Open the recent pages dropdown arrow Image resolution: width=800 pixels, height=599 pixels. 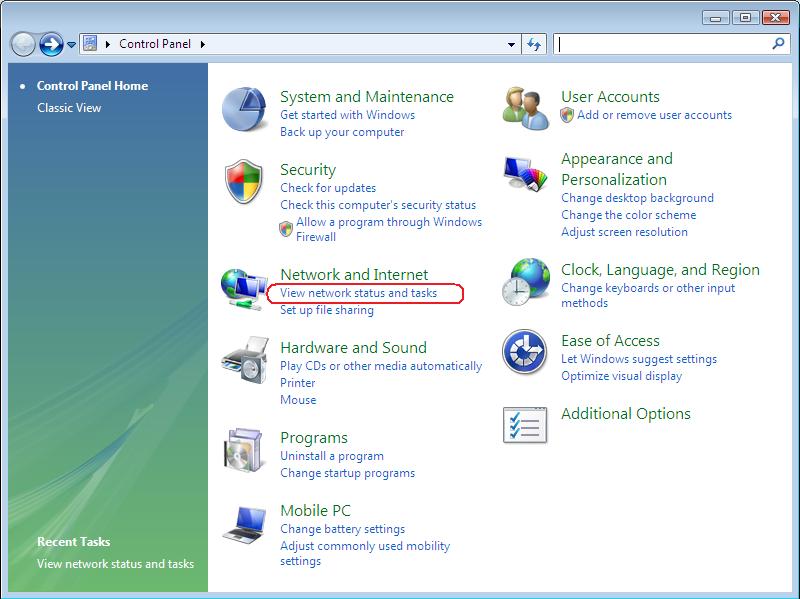coord(72,45)
